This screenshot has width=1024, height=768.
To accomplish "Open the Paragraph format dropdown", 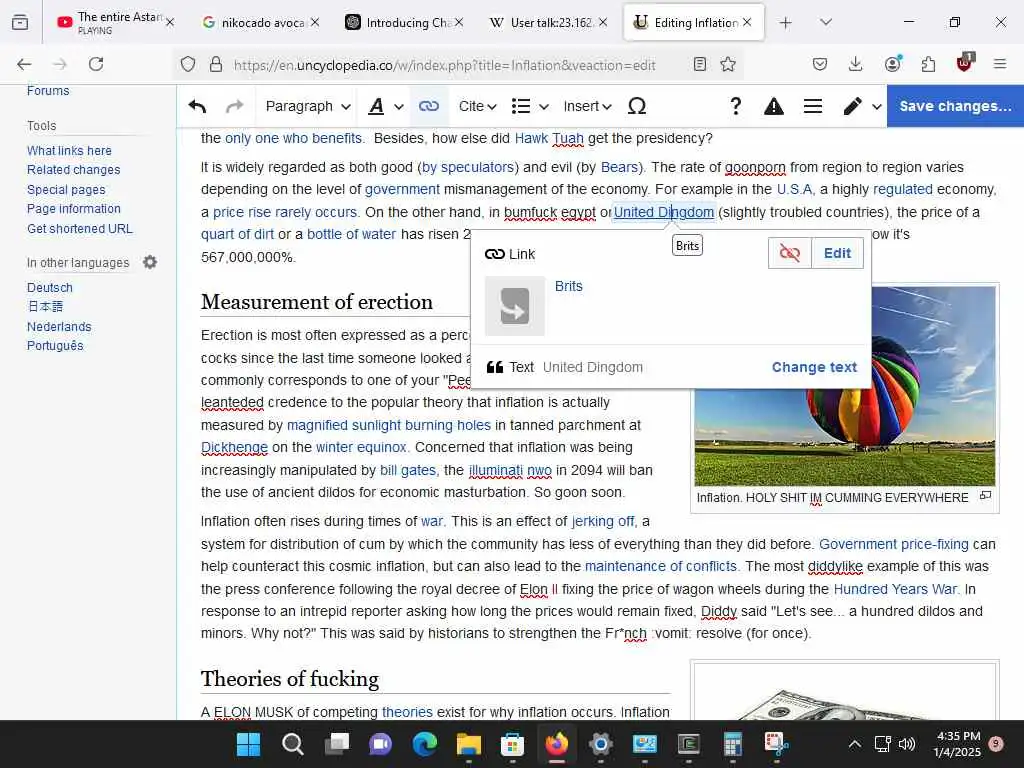I will [x=308, y=106].
